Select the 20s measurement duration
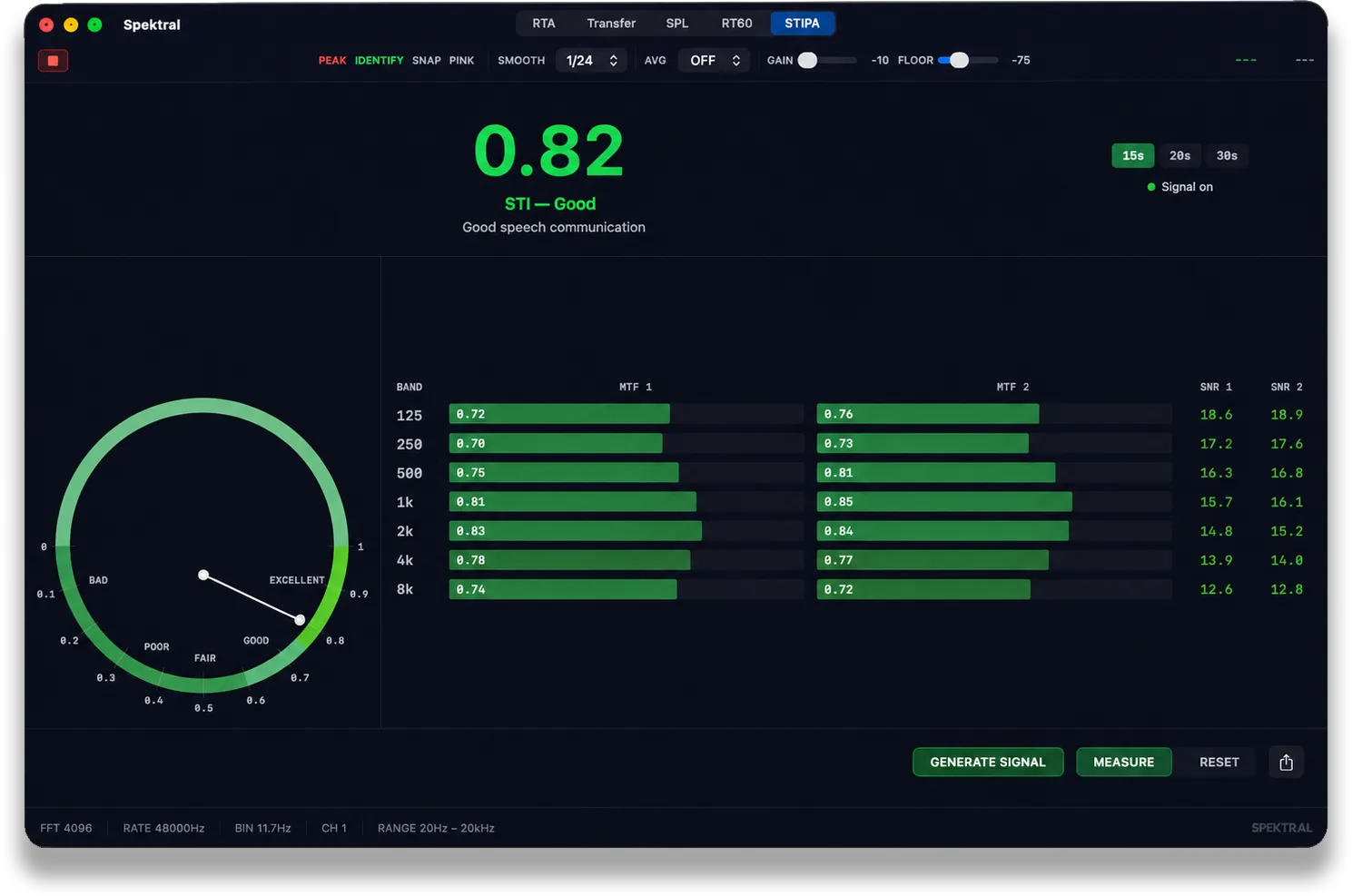This screenshot has width=1352, height=896. pos(1179,156)
